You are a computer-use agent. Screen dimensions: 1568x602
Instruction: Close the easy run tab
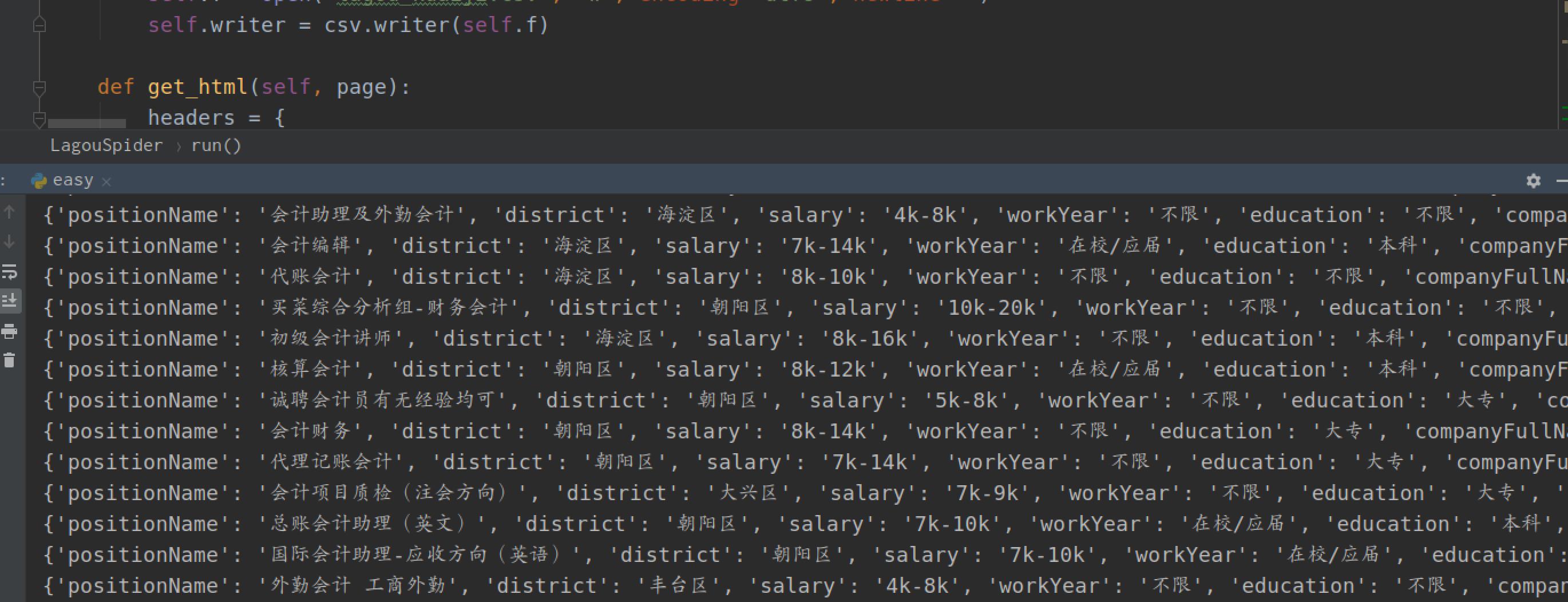point(106,181)
